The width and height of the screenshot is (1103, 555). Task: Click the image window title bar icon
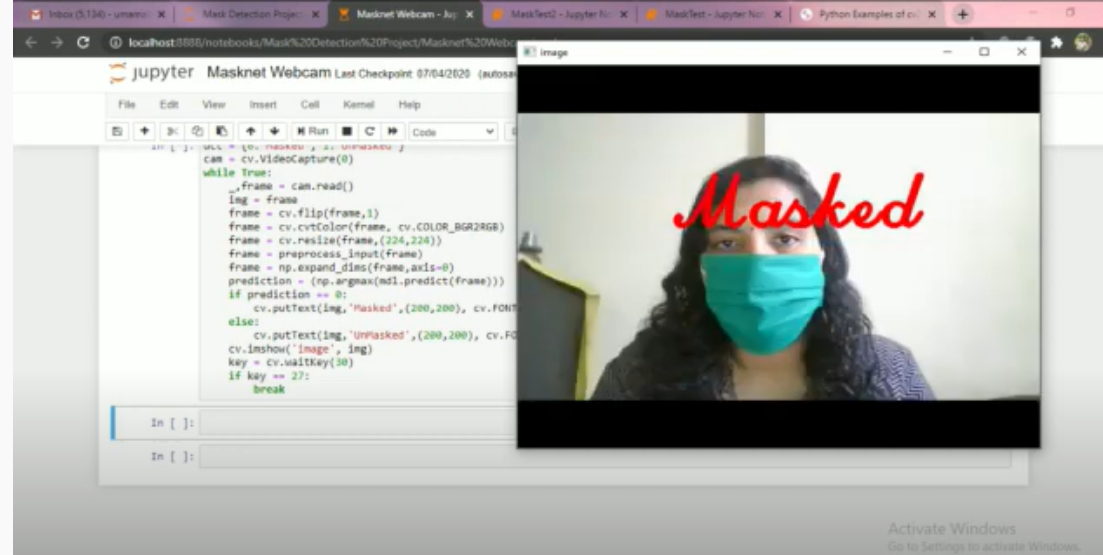[x=530, y=52]
